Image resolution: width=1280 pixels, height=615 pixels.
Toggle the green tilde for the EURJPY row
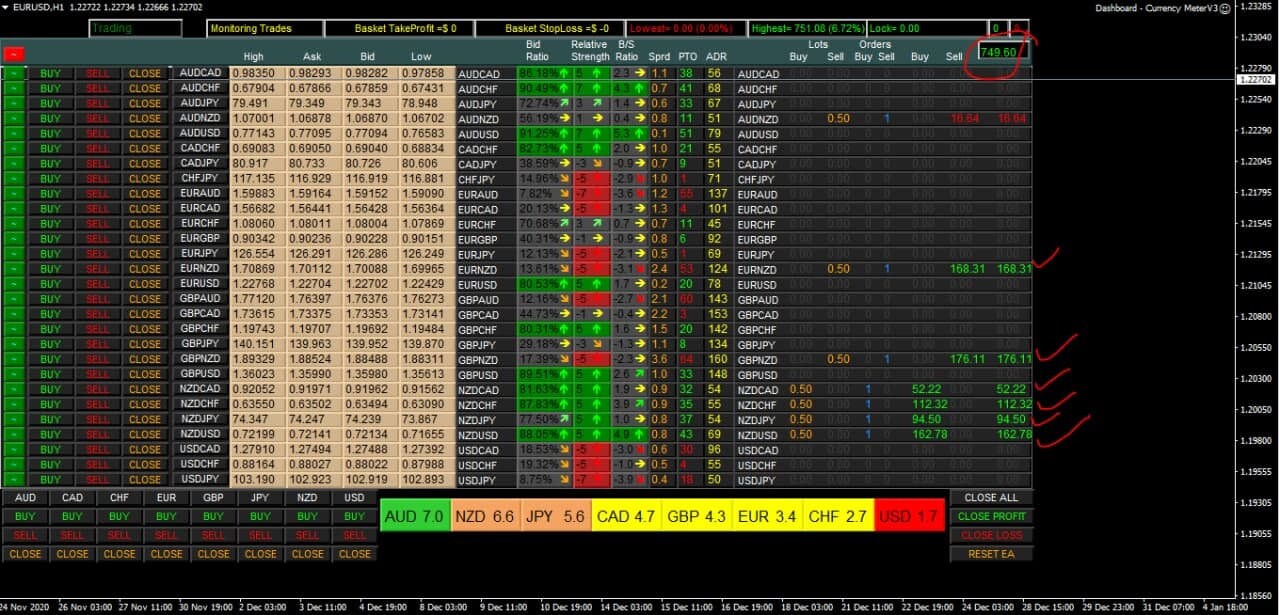click(14, 254)
